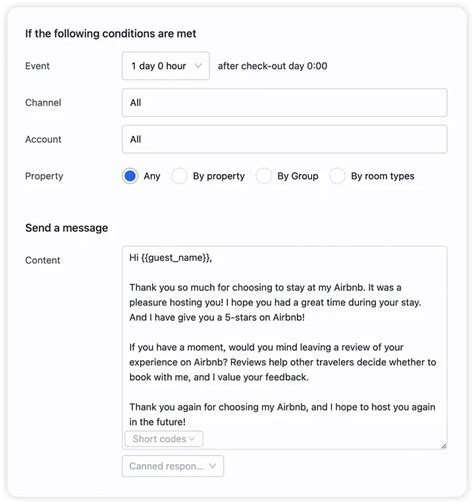Click the 'And I have give you a 5-stars' line

[x=217, y=317]
